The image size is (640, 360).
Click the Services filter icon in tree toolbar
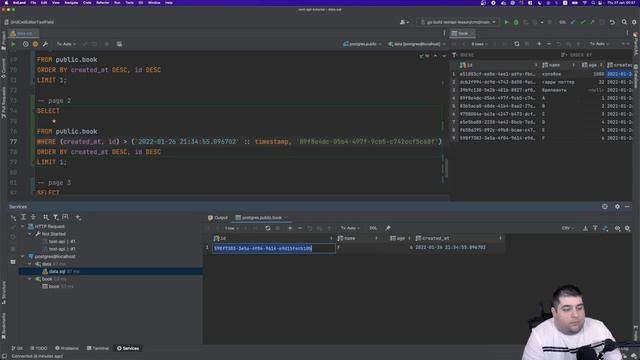(x=56, y=217)
